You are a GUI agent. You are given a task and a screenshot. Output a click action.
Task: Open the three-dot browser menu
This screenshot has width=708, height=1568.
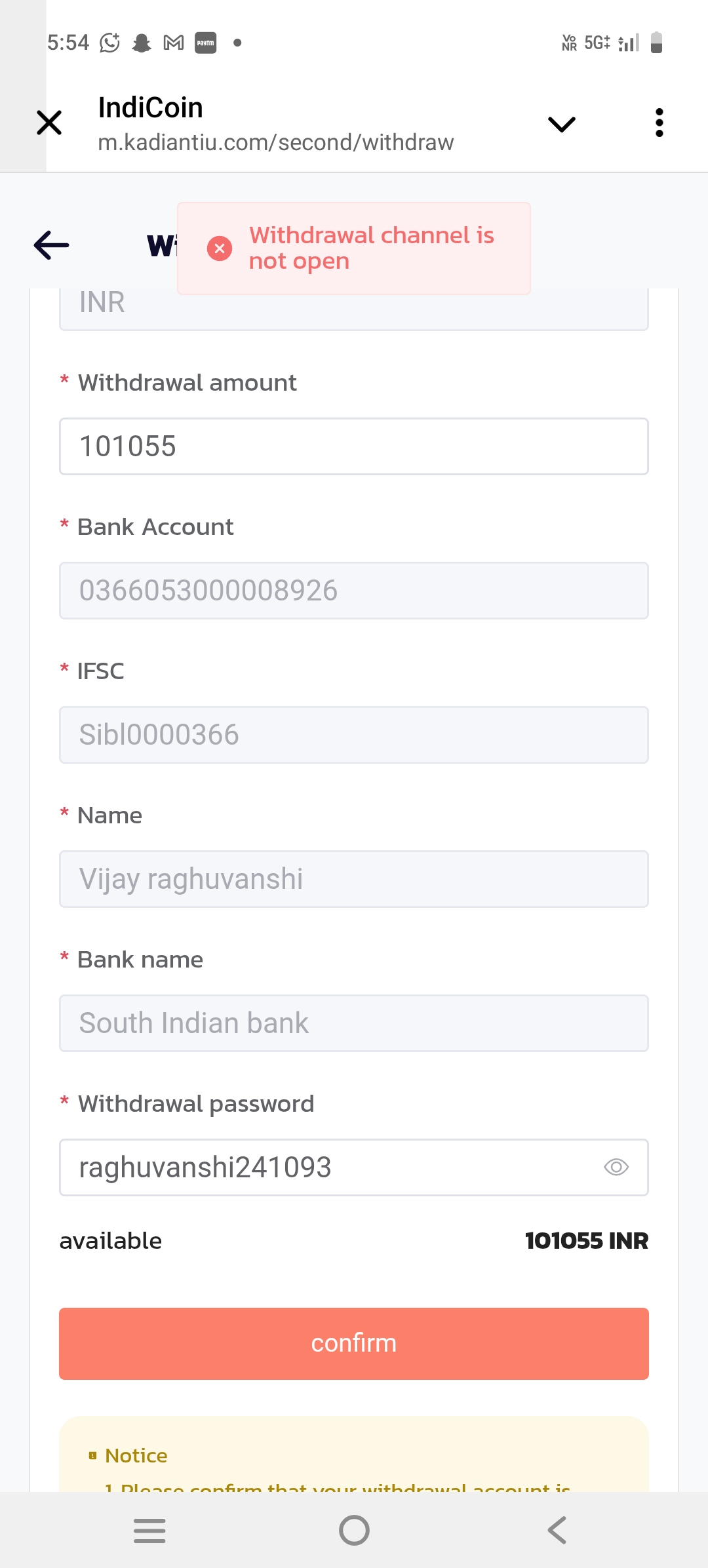click(x=659, y=123)
